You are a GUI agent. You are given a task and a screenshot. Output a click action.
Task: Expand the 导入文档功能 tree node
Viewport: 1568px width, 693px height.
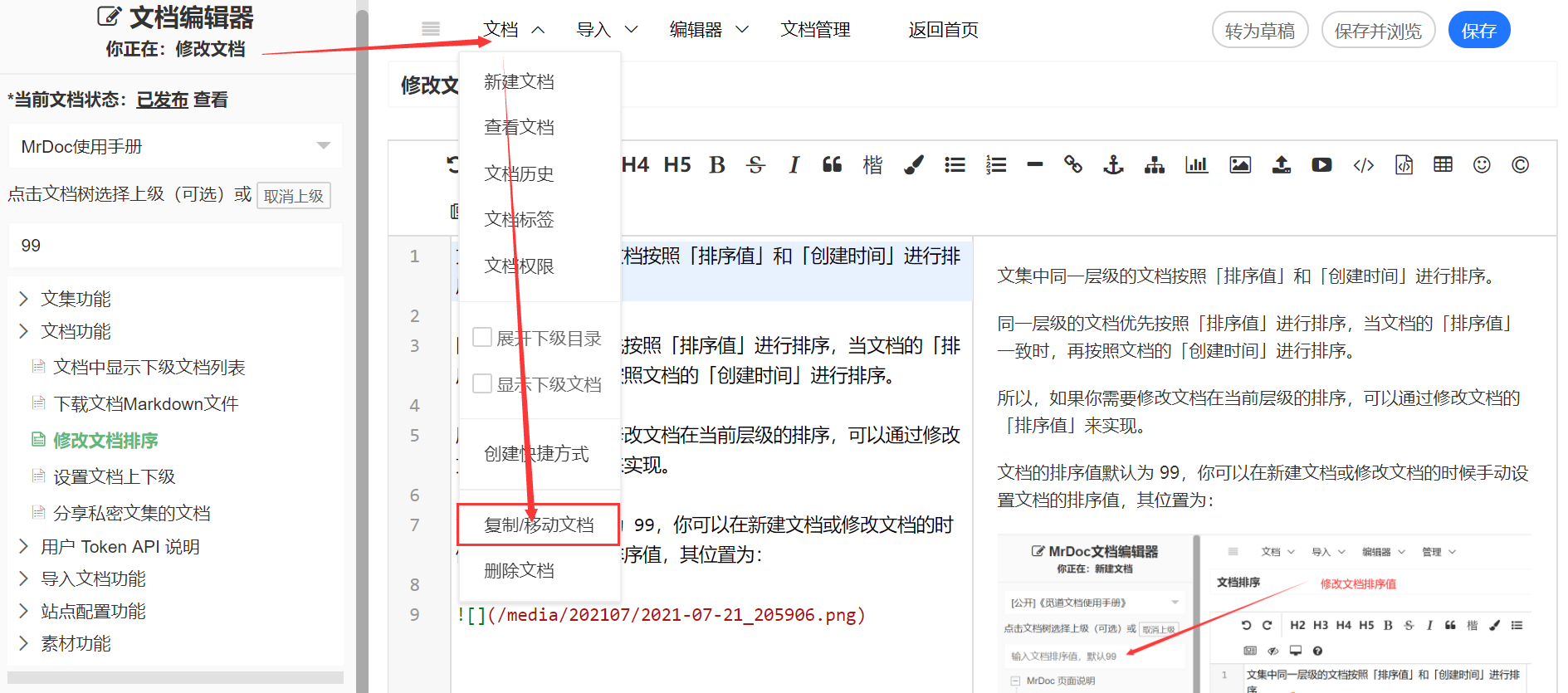[x=24, y=578]
